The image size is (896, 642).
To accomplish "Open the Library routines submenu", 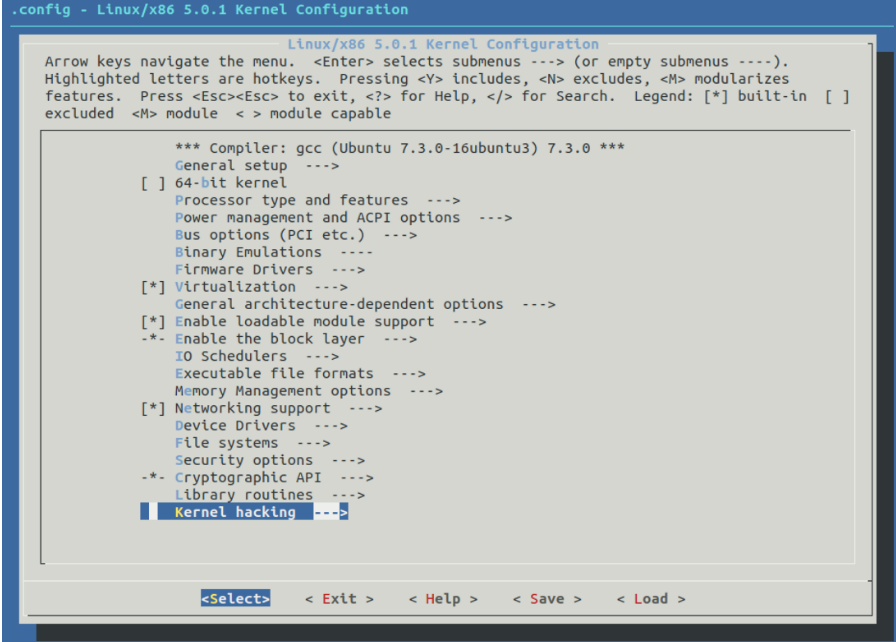I will pos(270,495).
